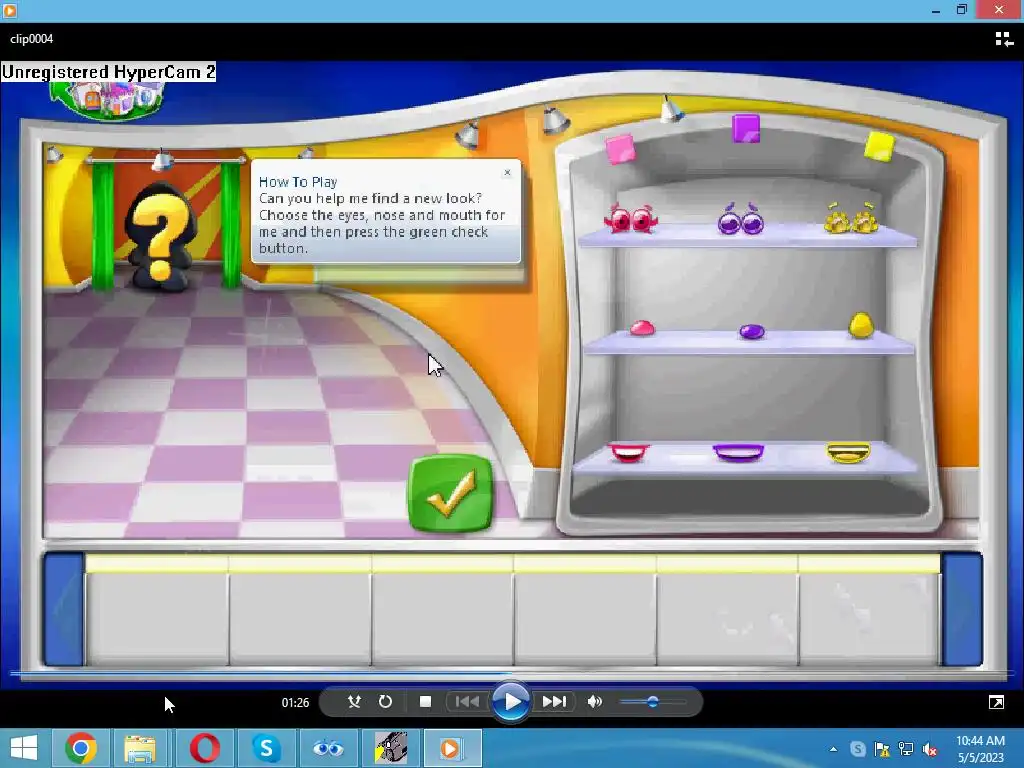Open the Windows Start menu
The height and width of the screenshot is (768, 1024).
(24, 748)
